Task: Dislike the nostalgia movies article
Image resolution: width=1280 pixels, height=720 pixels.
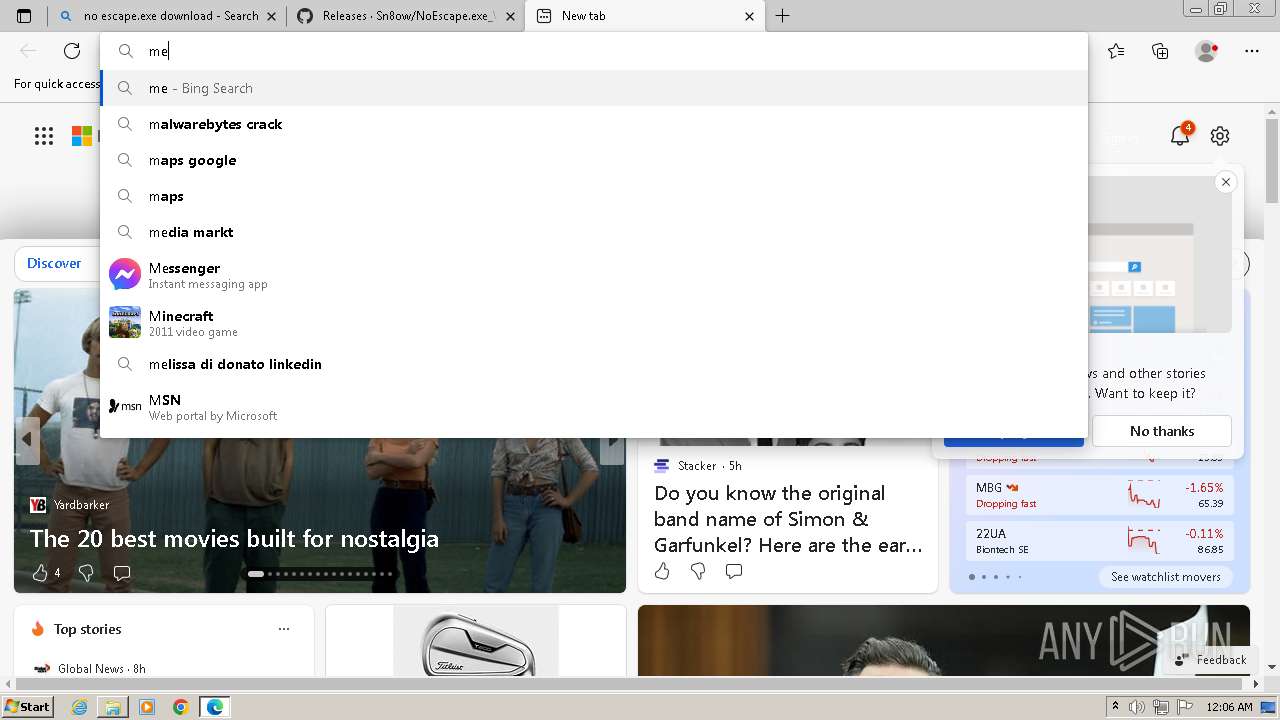Action: pos(86,573)
